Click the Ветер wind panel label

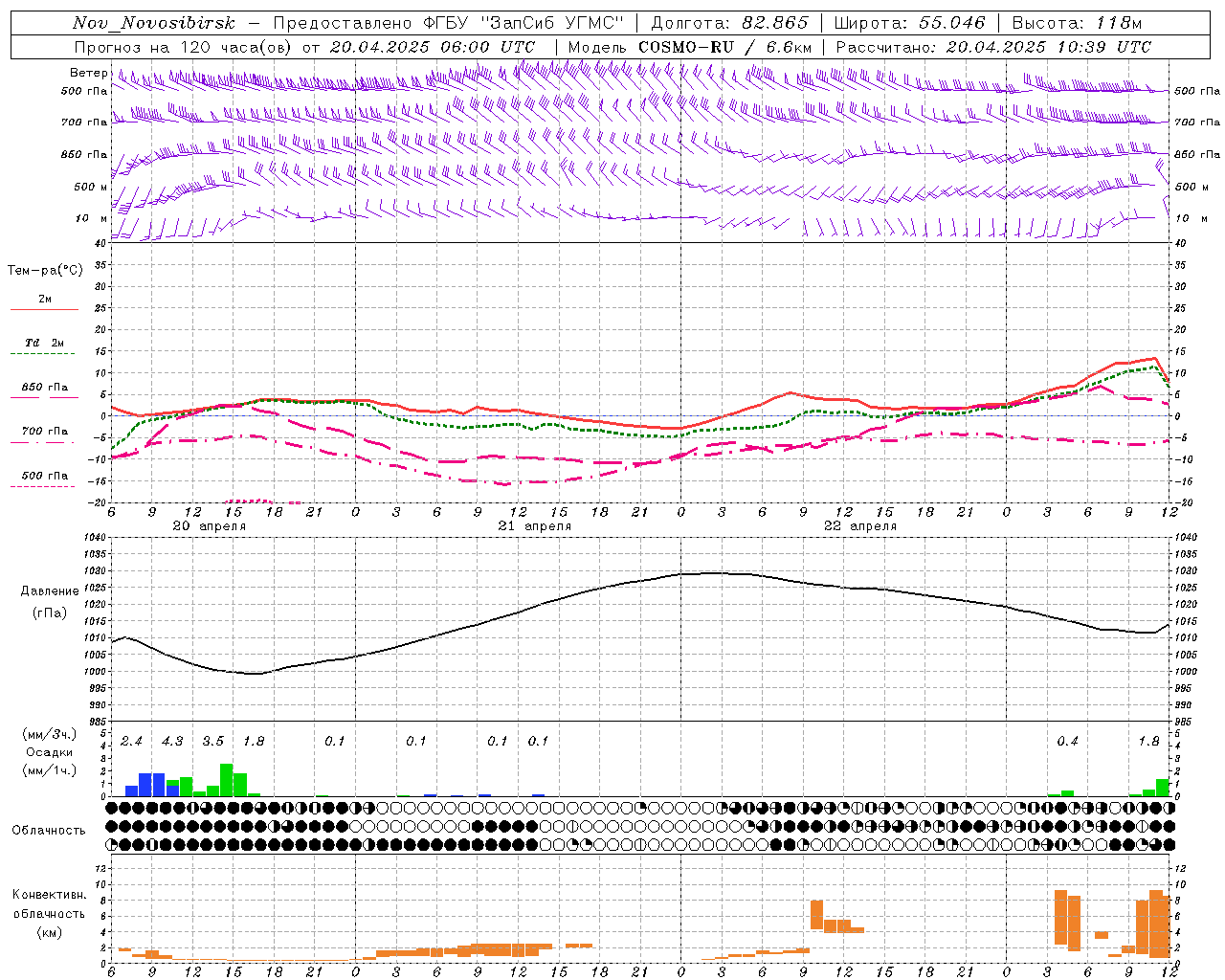88,73
